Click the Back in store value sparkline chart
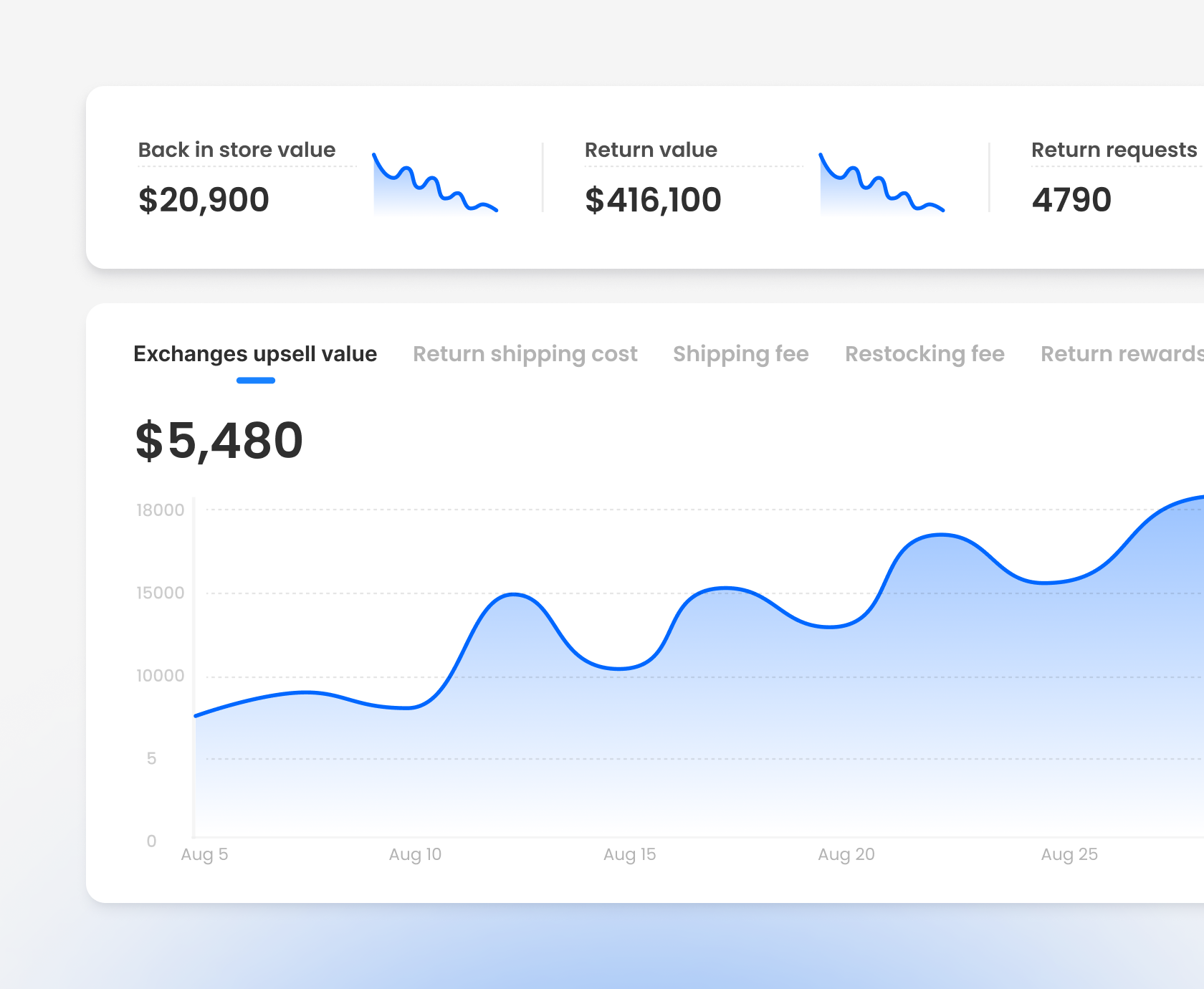Viewport: 1204px width, 989px height. [x=435, y=183]
